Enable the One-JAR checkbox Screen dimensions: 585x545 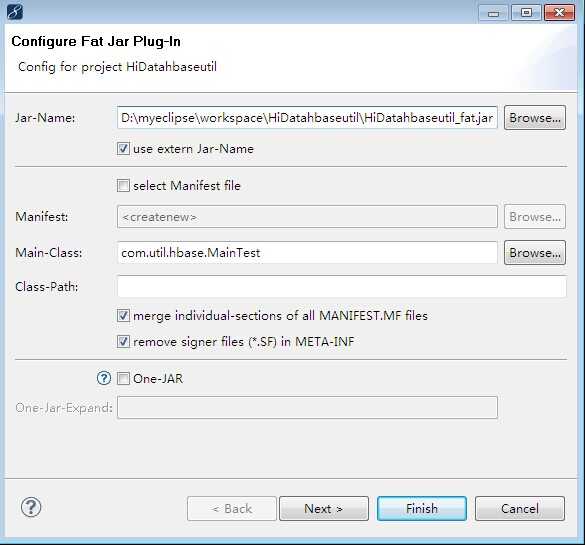click(x=123, y=379)
